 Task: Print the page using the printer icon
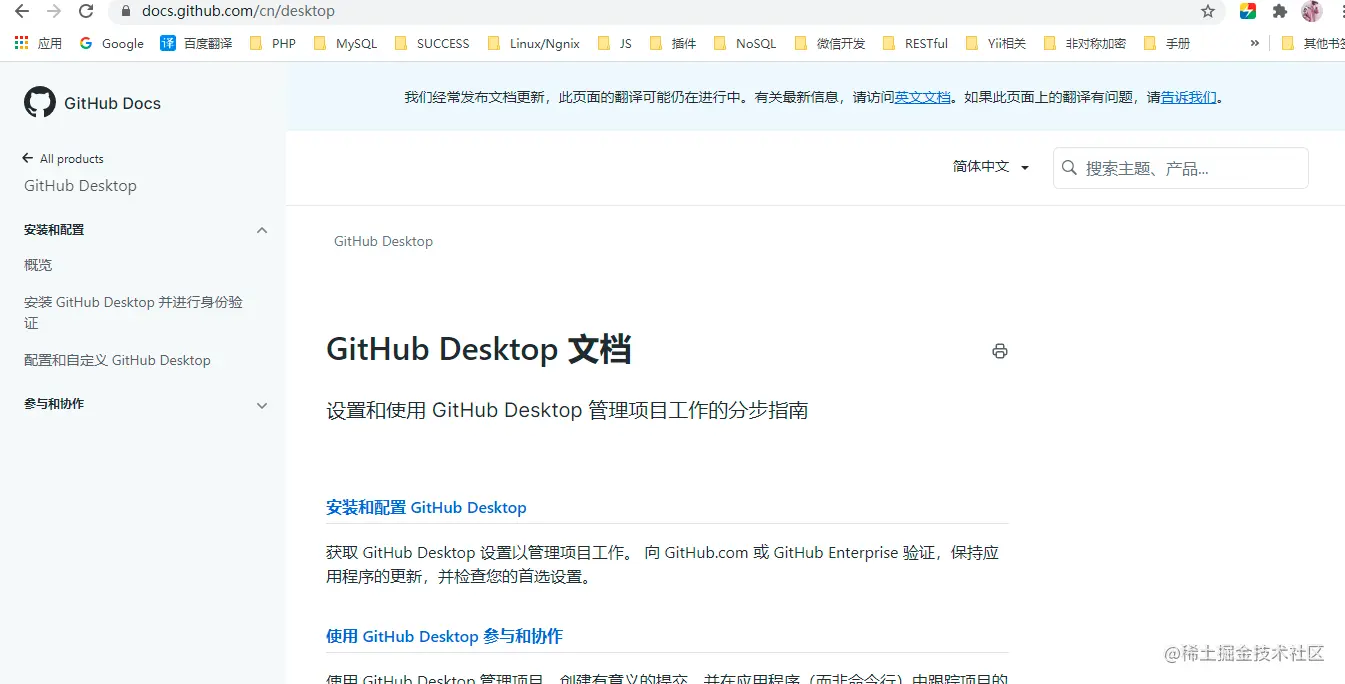[999, 351]
